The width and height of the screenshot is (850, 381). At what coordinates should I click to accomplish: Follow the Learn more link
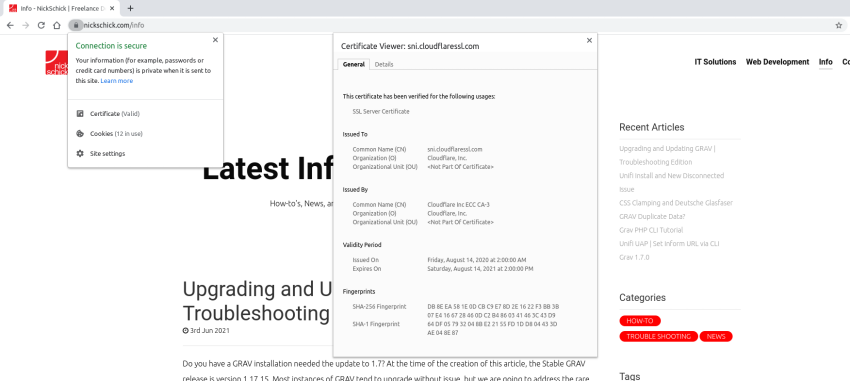tap(117, 81)
